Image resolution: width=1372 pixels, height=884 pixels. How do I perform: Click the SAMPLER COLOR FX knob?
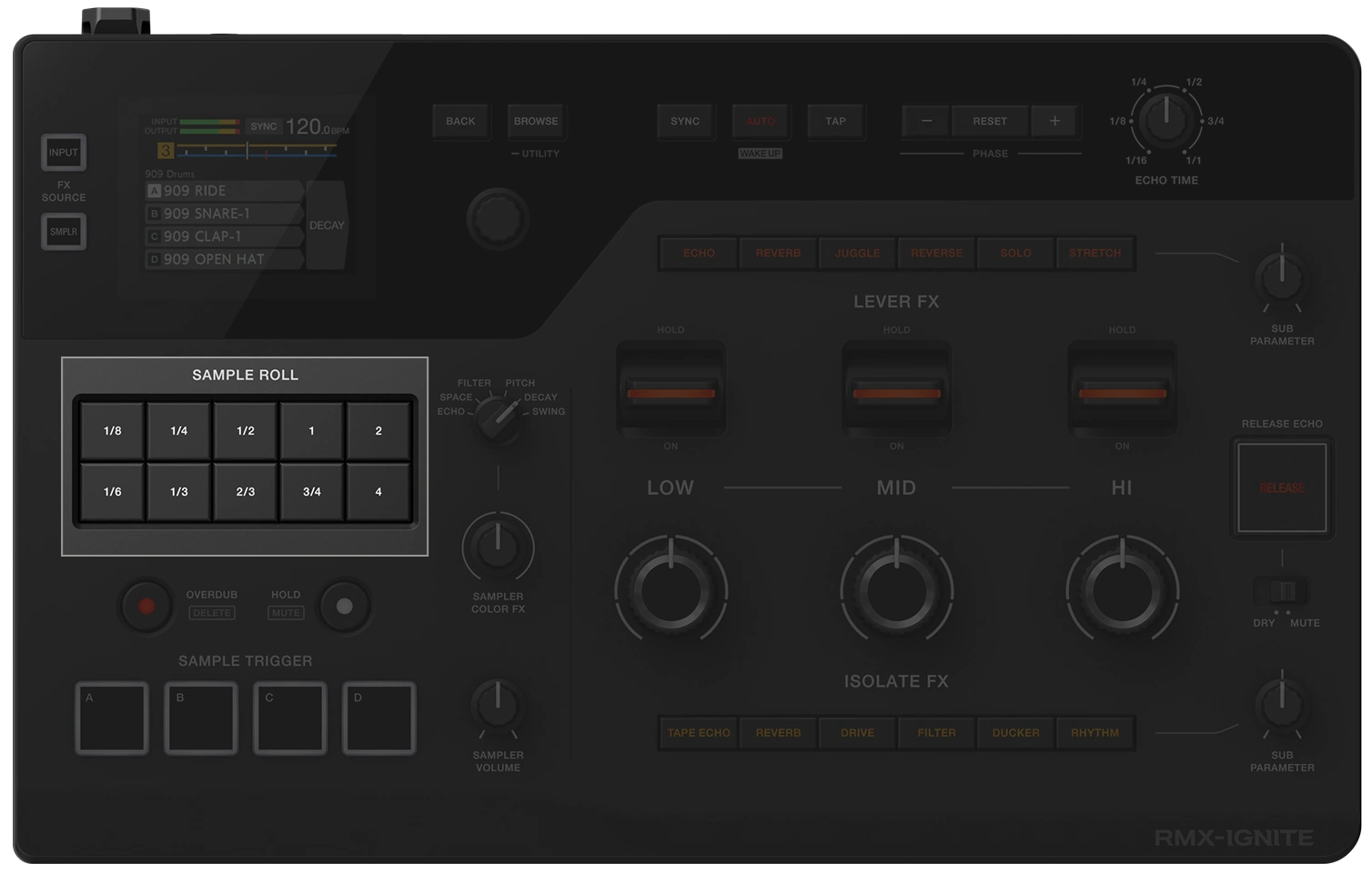point(498,547)
